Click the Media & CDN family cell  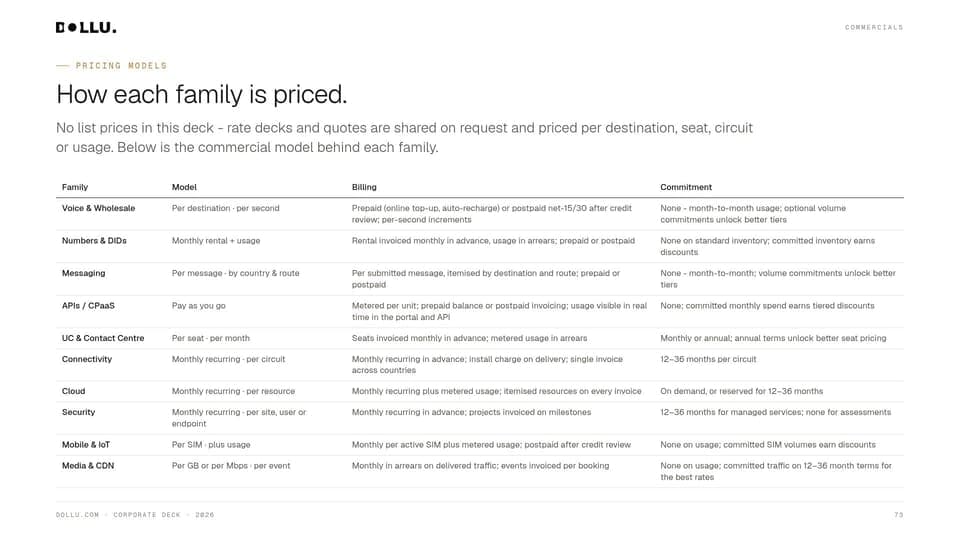pyautogui.click(x=88, y=466)
